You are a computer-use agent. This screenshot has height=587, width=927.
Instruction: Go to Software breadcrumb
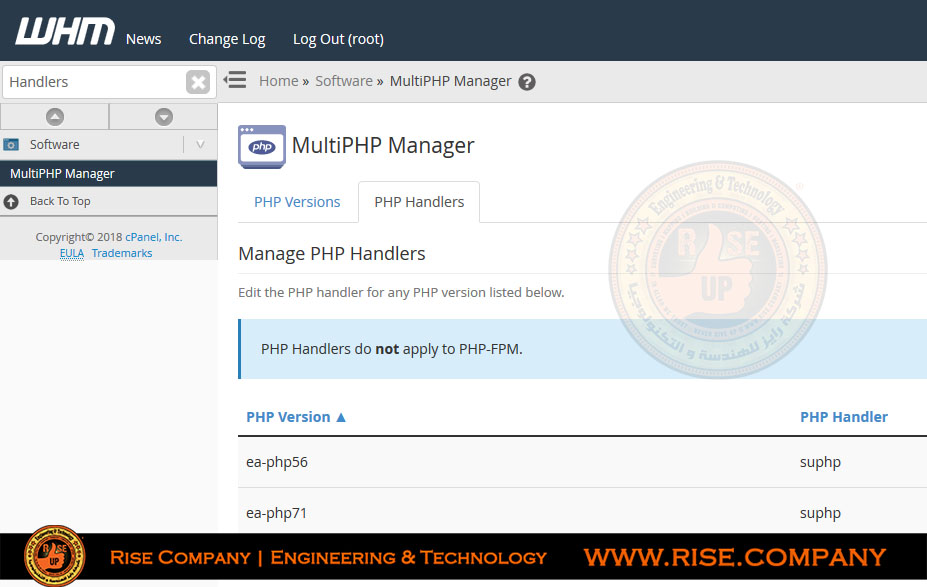pyautogui.click(x=343, y=81)
